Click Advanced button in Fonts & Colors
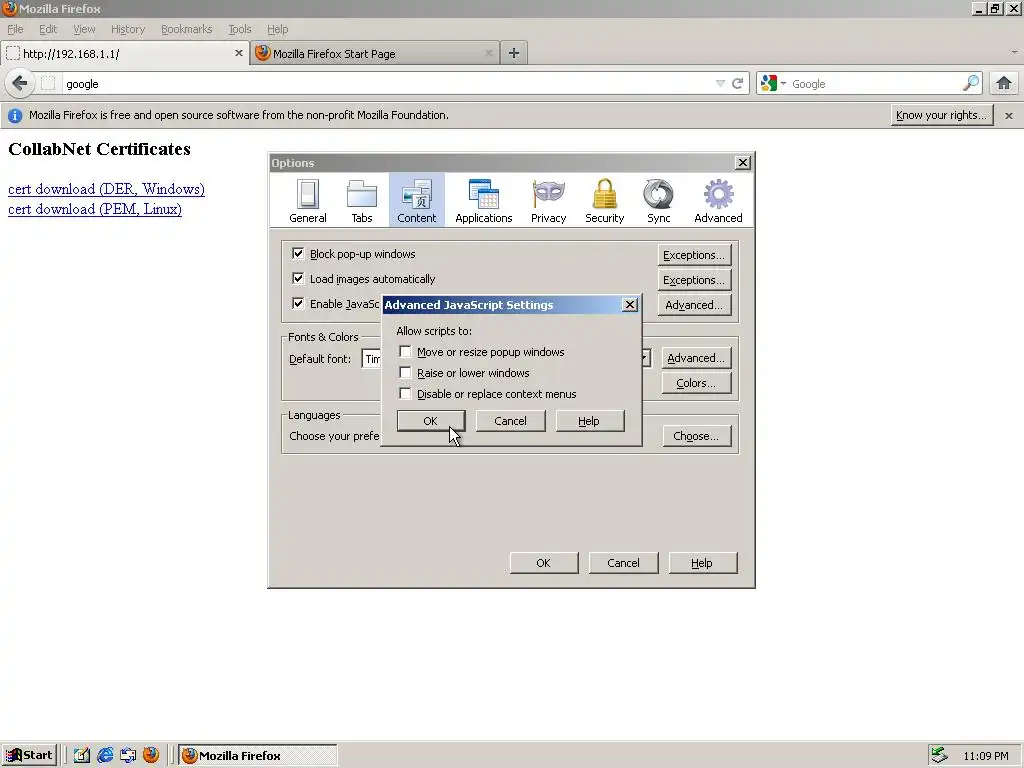 [696, 358]
